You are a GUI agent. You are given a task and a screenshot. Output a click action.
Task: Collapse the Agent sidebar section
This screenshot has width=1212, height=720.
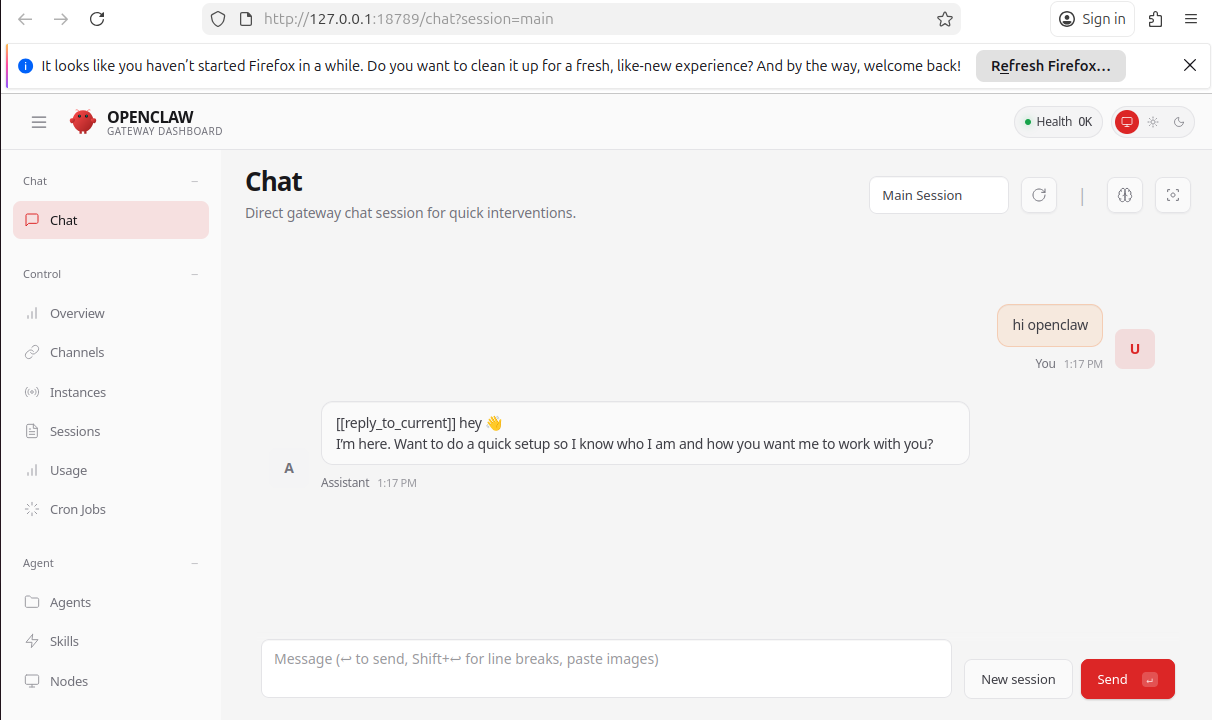click(x=195, y=563)
